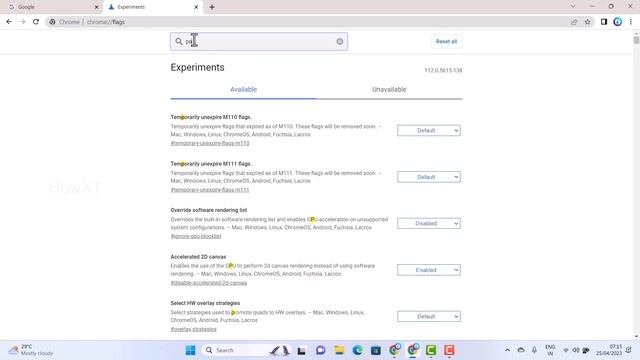
Task: Click inside the flags search field
Action: [259, 41]
